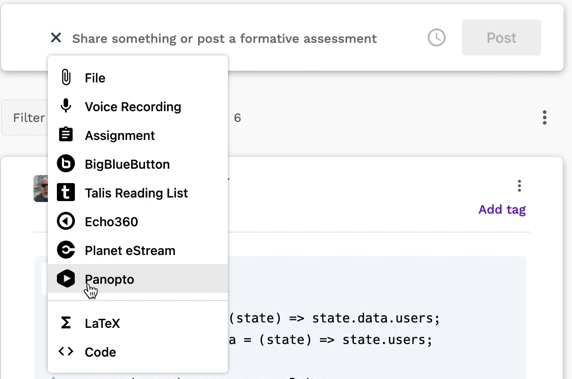Click the Add tag link
This screenshot has width=572, height=379.
click(x=502, y=209)
